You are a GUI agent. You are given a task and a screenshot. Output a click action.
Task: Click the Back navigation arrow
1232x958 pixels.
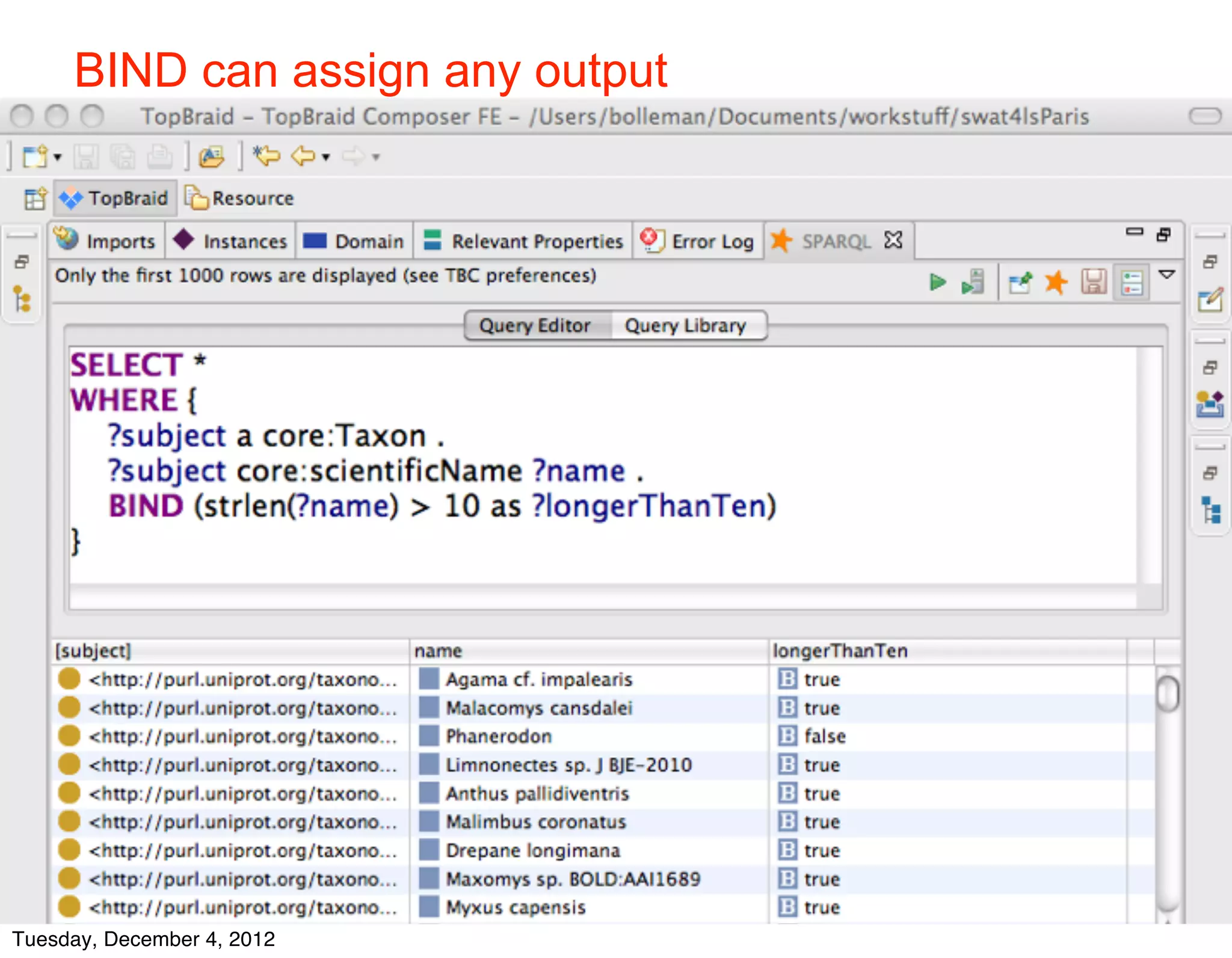click(x=303, y=157)
